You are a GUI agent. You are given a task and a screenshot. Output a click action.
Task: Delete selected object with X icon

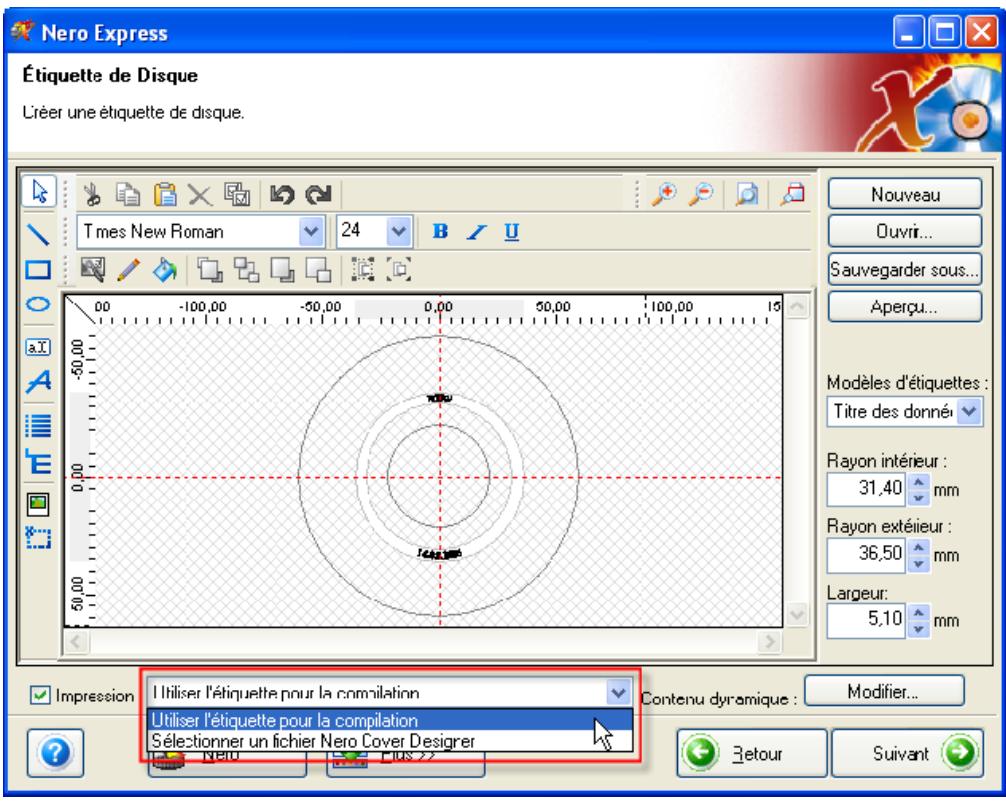200,194
